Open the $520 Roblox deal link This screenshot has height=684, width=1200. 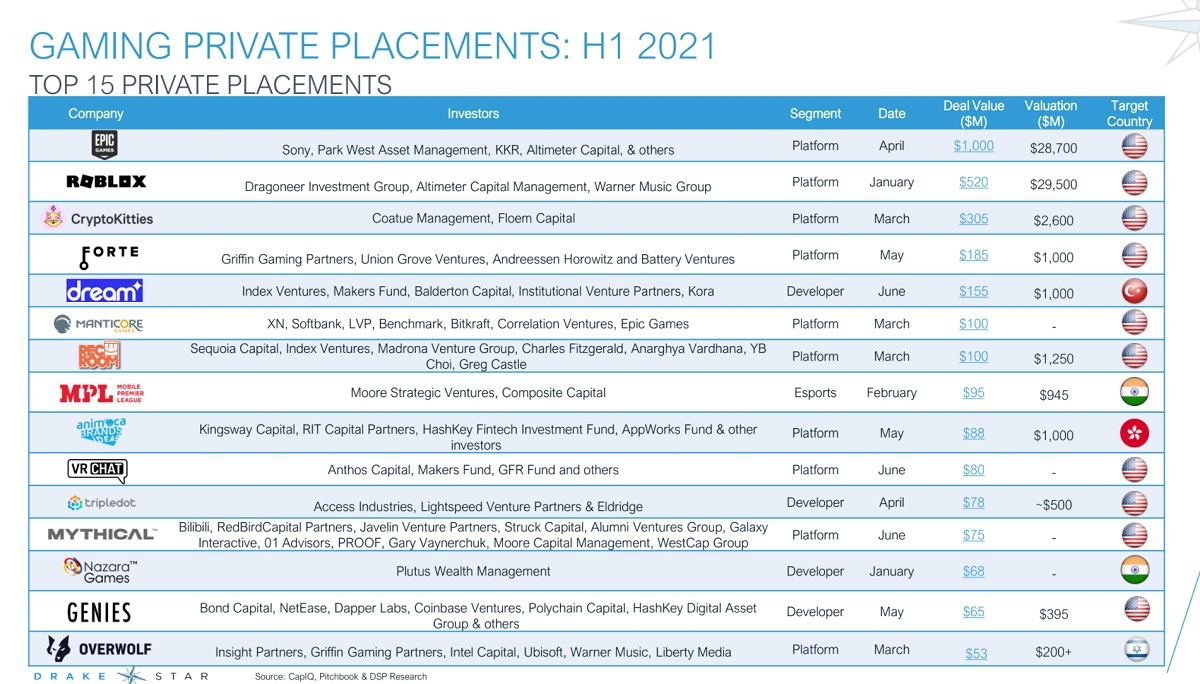(x=973, y=182)
